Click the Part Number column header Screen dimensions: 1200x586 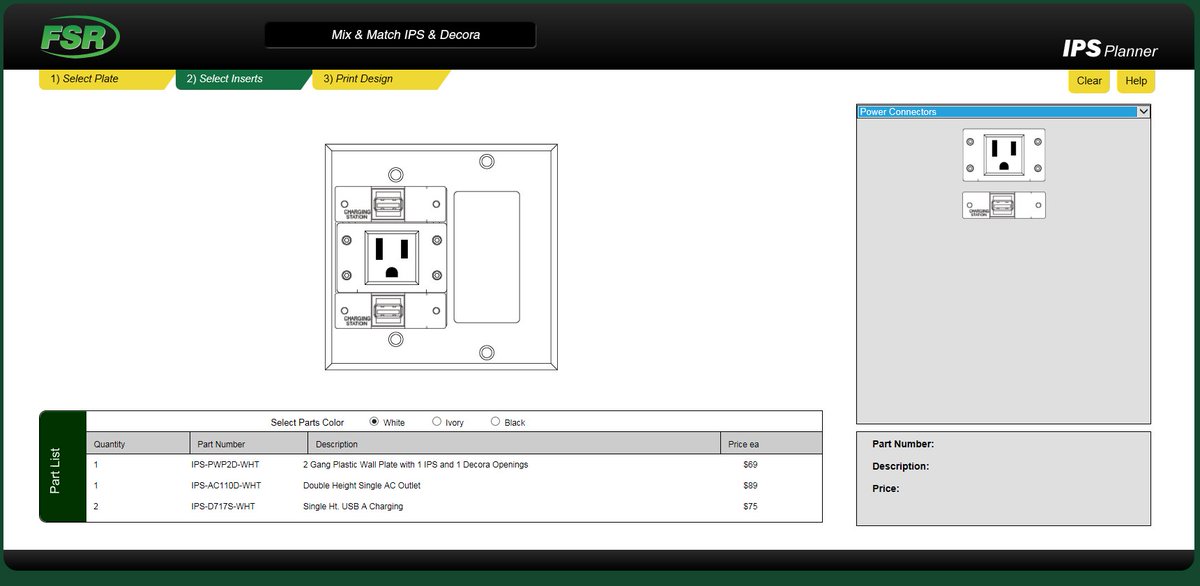point(249,444)
